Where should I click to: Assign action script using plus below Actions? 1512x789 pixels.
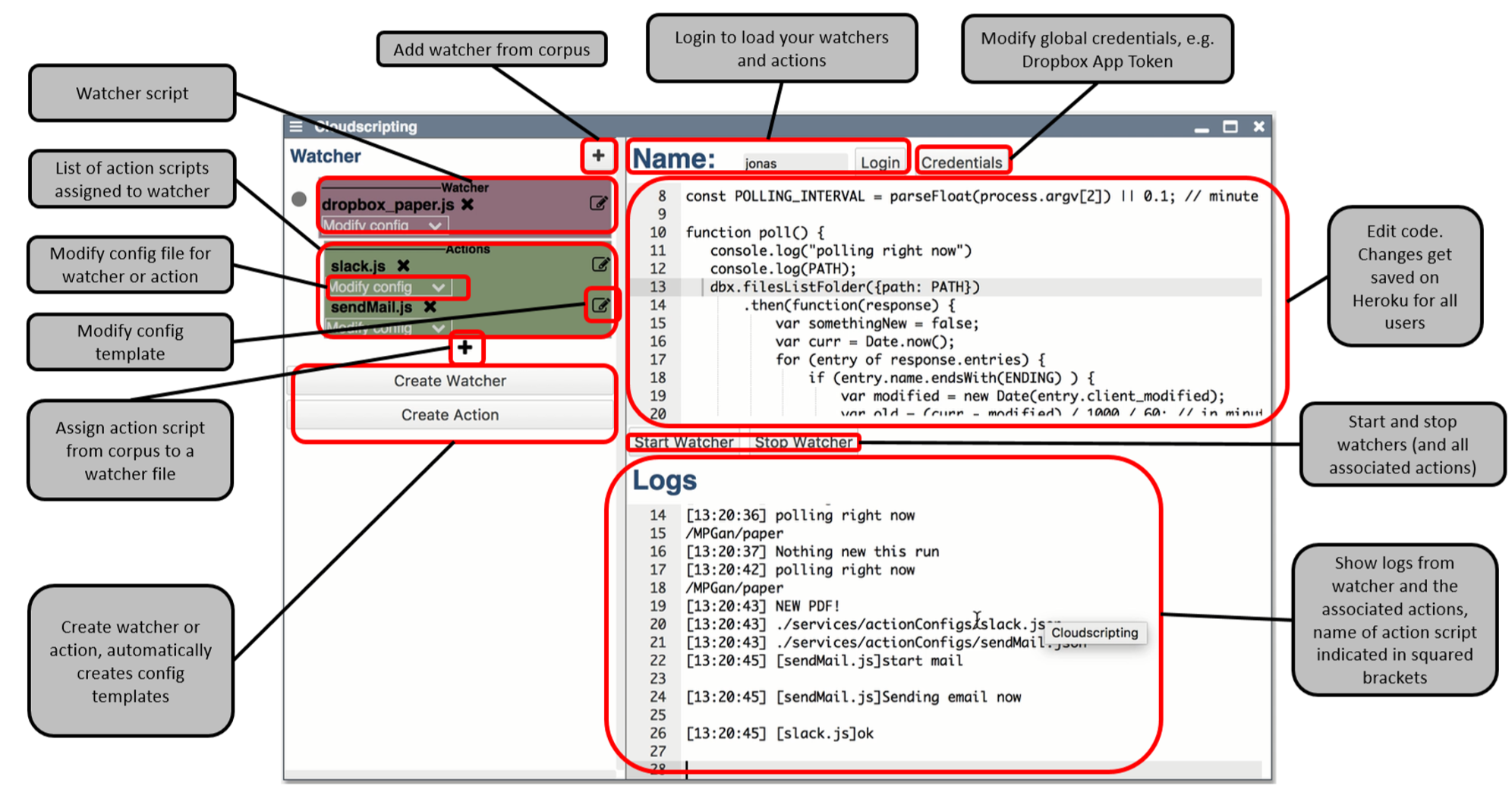pos(465,348)
